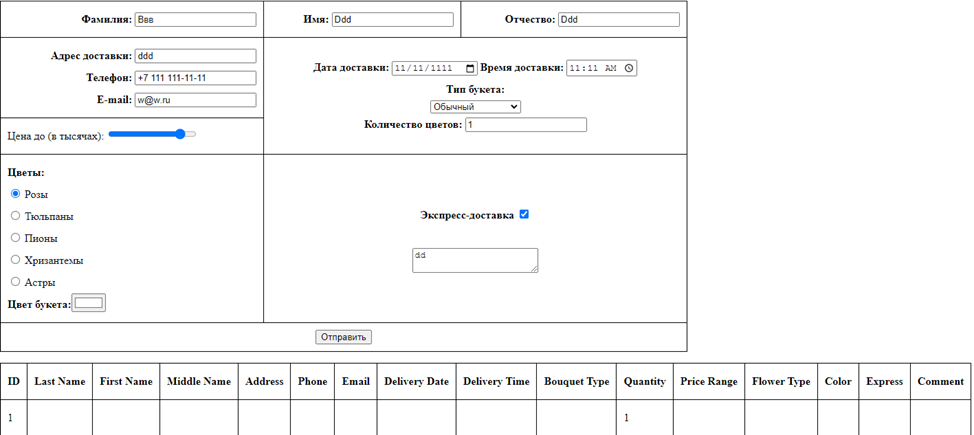Select the Розы radio button

16,194
